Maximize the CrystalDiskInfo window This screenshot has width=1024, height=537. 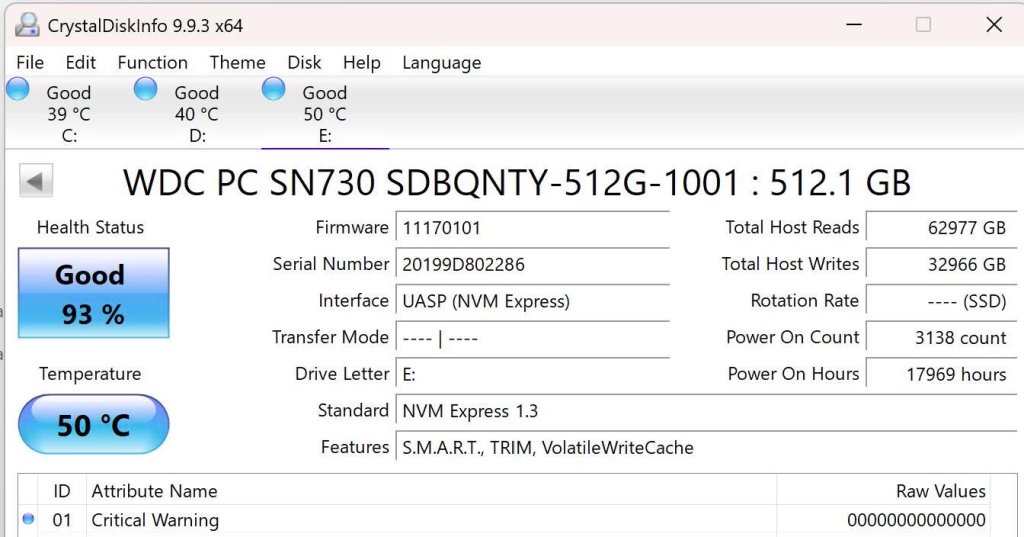click(x=923, y=25)
